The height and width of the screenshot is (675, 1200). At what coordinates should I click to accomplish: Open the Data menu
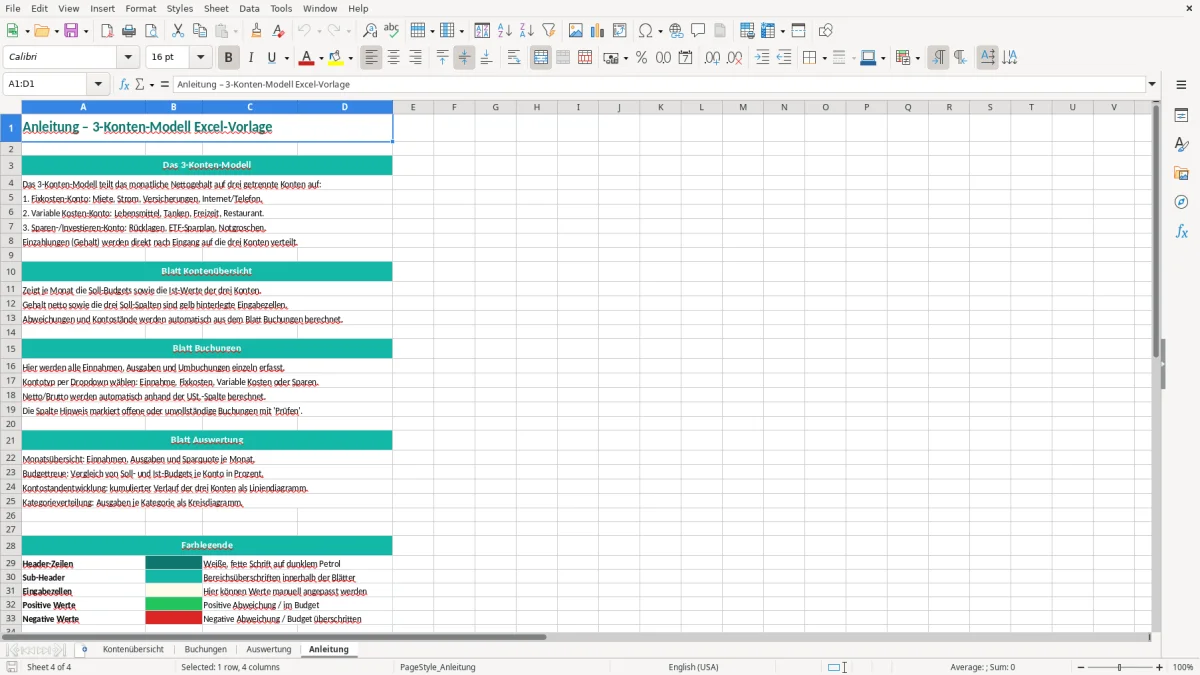coord(249,8)
